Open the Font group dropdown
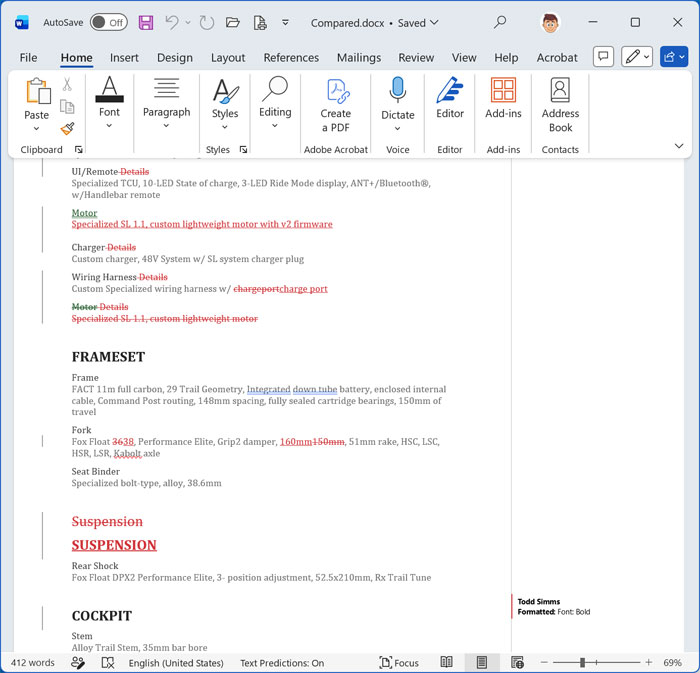This screenshot has height=673, width=700. point(109,104)
